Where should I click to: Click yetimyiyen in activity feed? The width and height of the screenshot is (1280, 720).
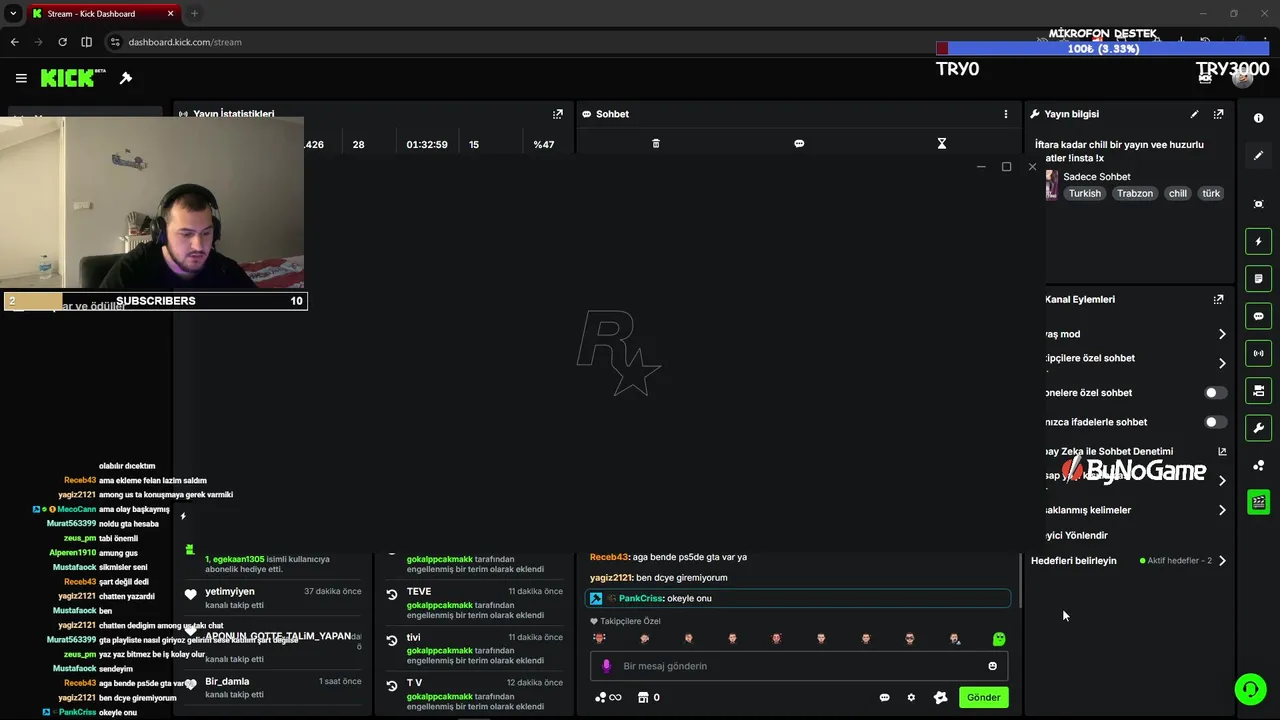(x=230, y=592)
